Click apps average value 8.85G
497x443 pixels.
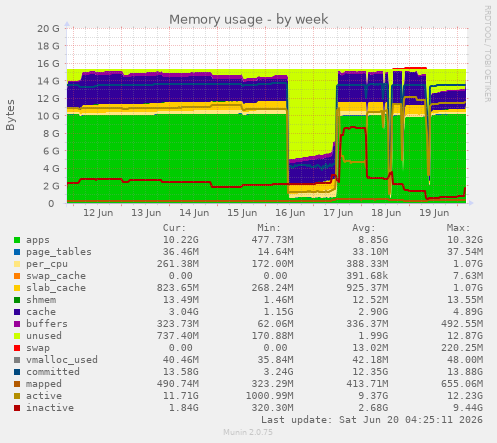coord(373,240)
